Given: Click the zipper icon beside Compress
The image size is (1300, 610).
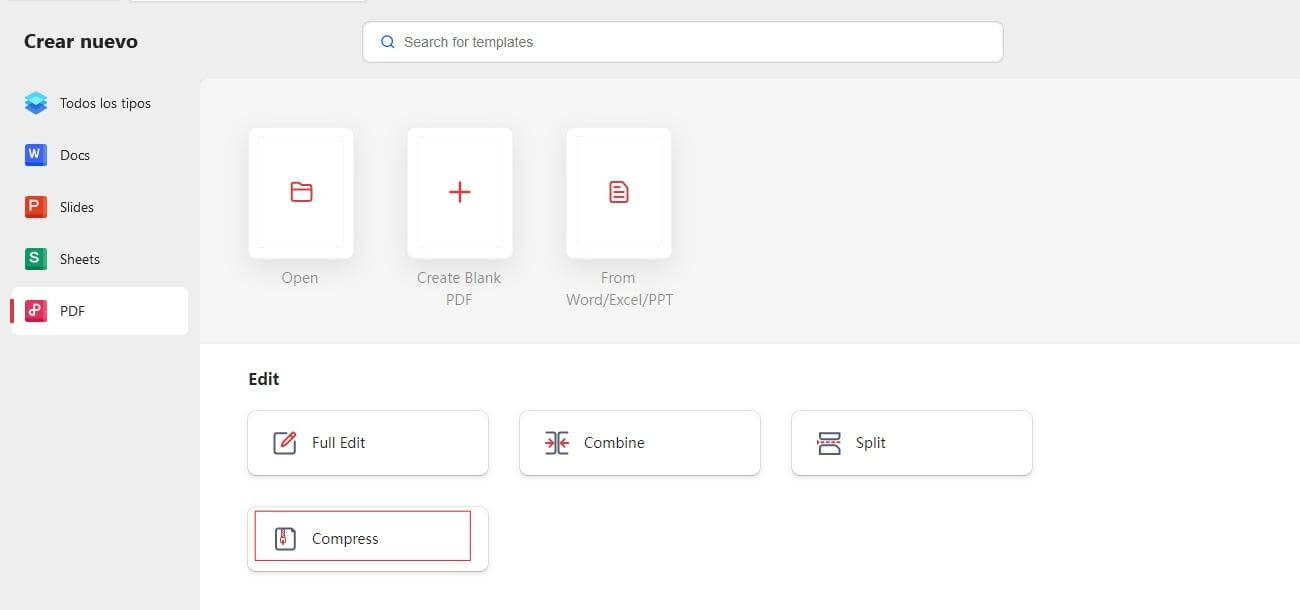Looking at the screenshot, I should pyautogui.click(x=285, y=539).
